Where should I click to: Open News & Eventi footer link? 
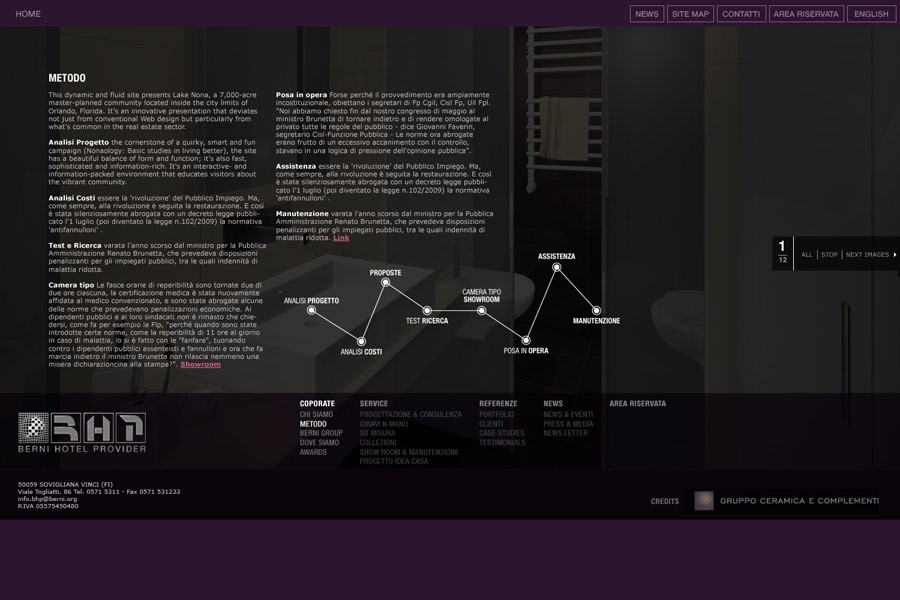568,414
